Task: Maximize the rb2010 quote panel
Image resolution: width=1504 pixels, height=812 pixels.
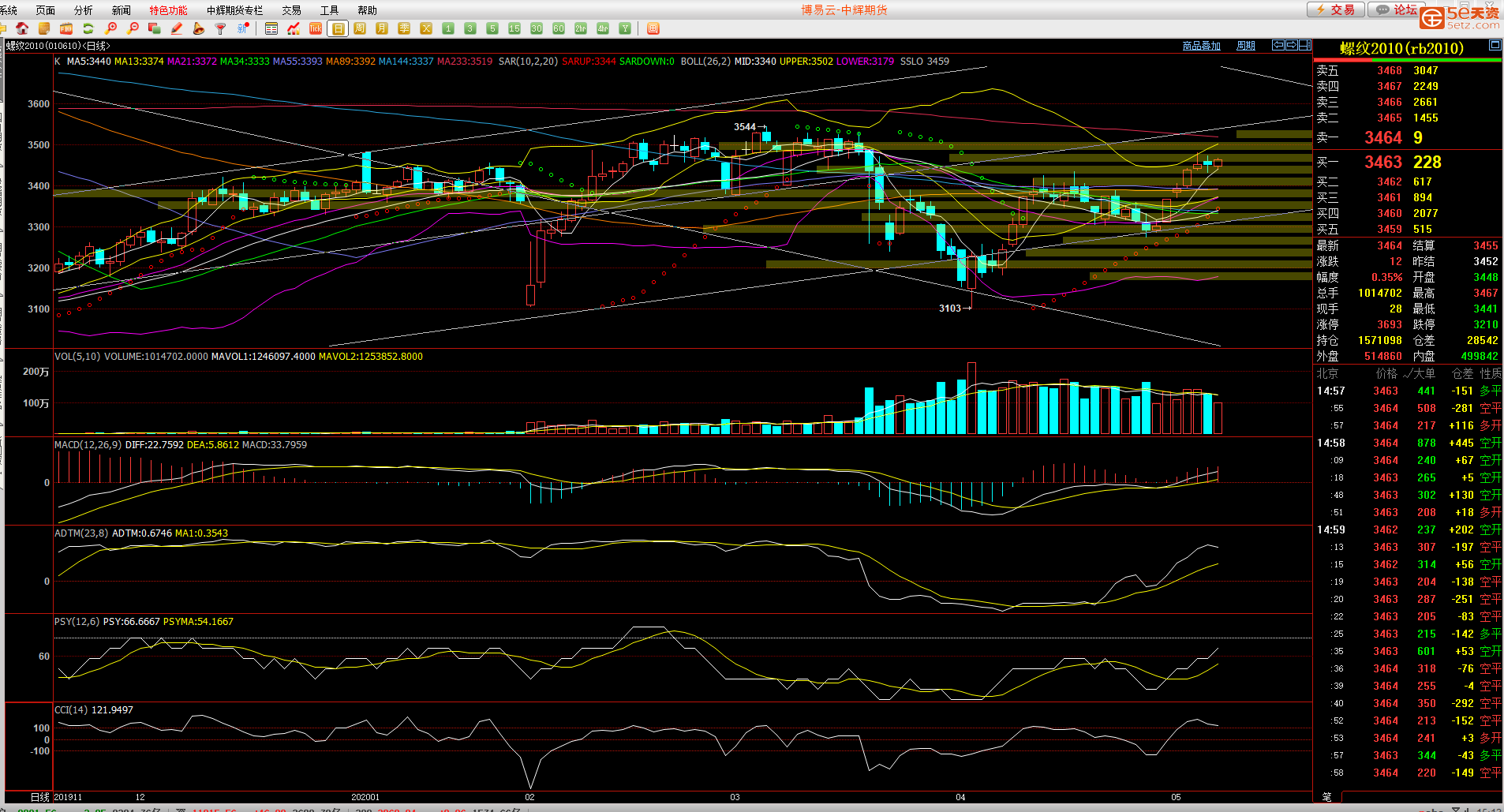Action: [1495, 46]
